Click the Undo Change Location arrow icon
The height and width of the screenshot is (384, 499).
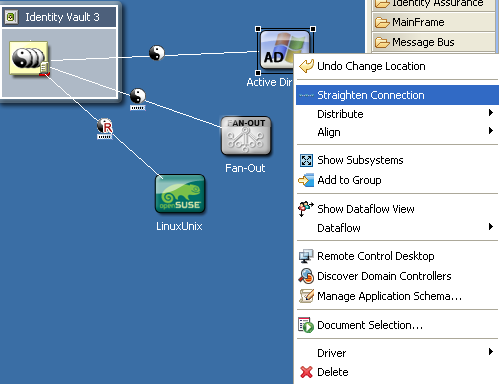(x=306, y=66)
